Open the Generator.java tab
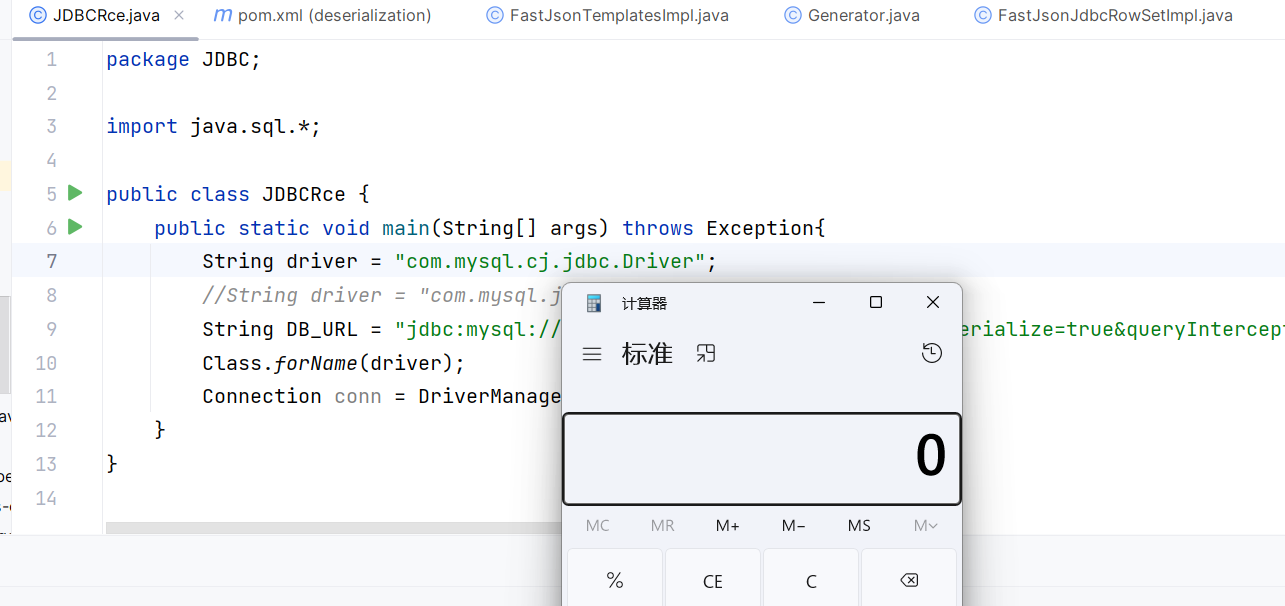This screenshot has width=1285, height=606. (852, 16)
